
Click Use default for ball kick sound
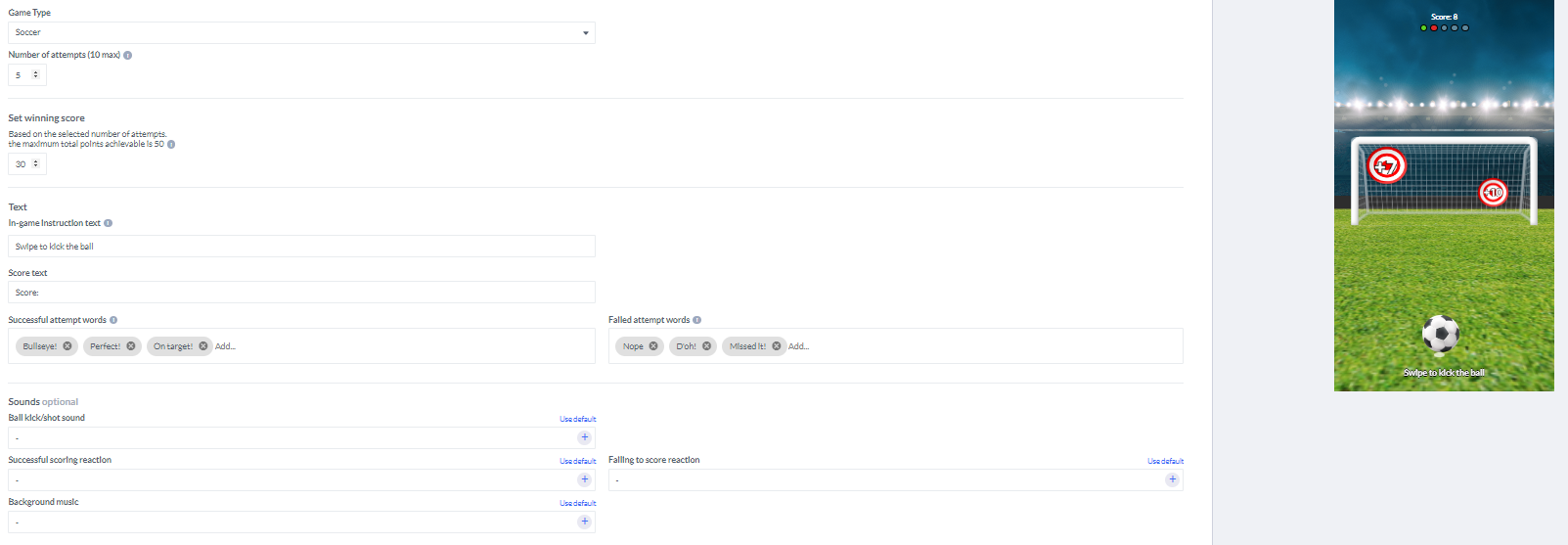577,419
